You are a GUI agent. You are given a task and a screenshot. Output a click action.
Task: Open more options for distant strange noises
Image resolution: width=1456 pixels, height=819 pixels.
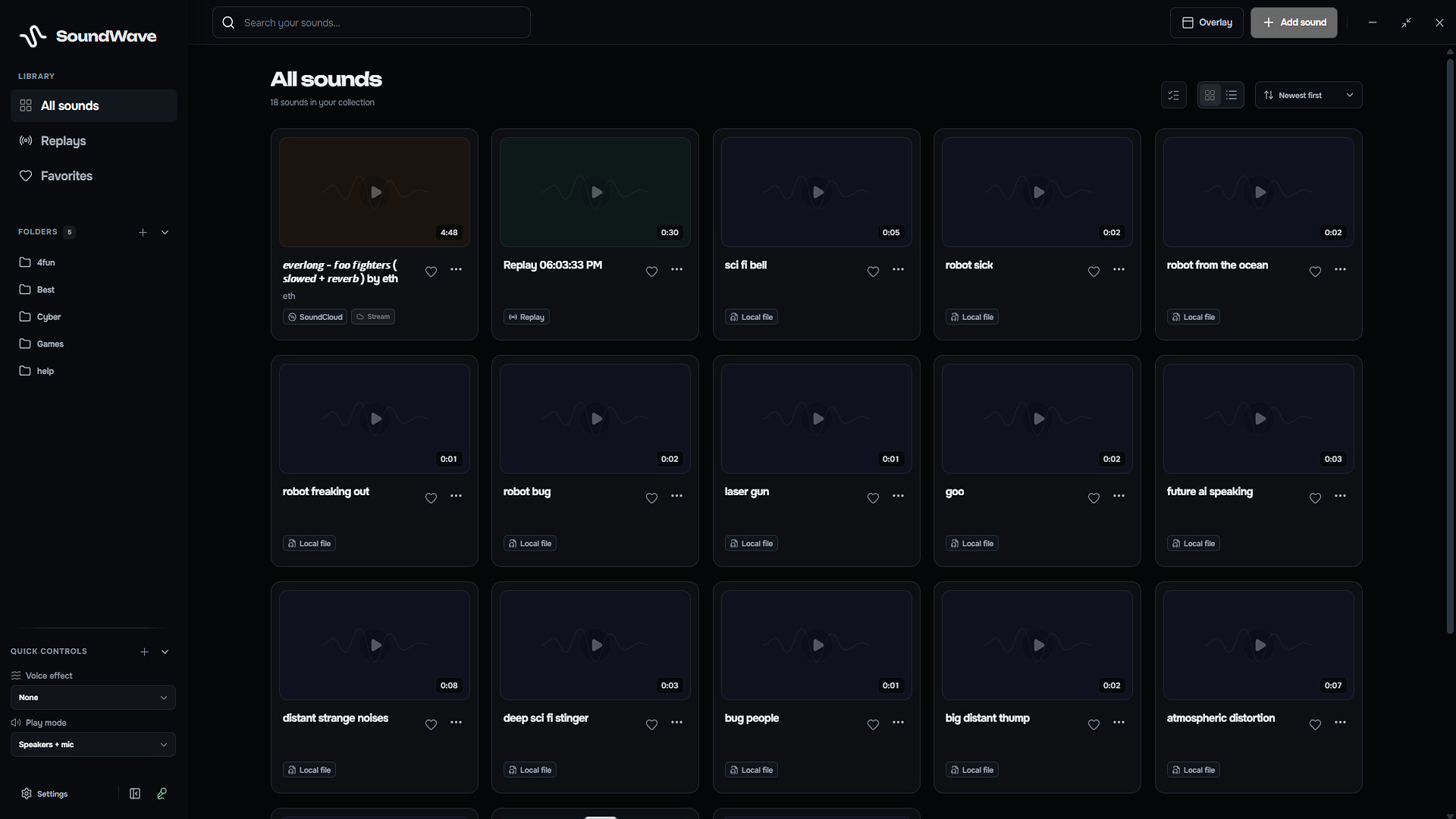(456, 723)
